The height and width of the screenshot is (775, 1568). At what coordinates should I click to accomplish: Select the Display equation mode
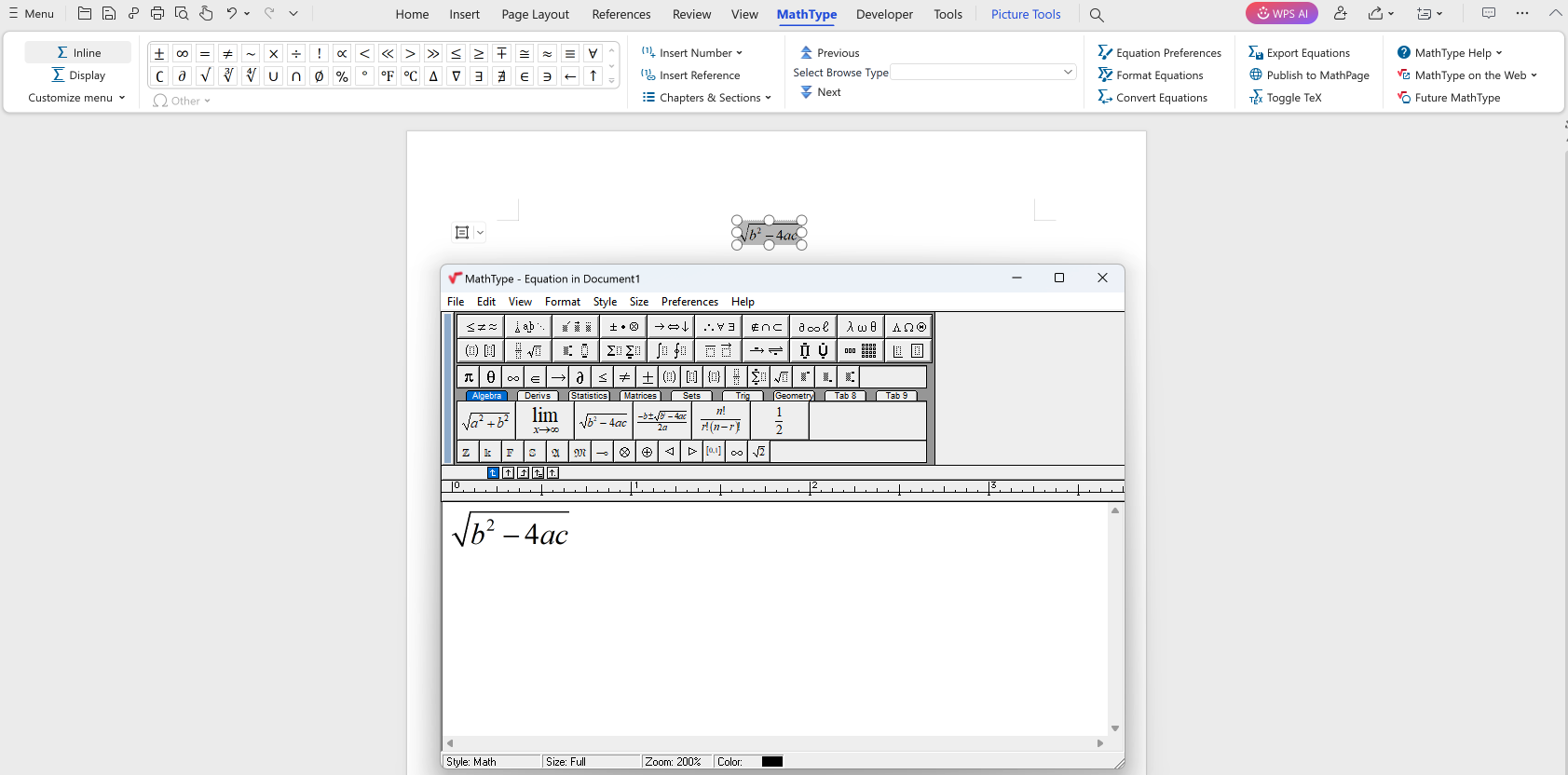pyautogui.click(x=78, y=75)
